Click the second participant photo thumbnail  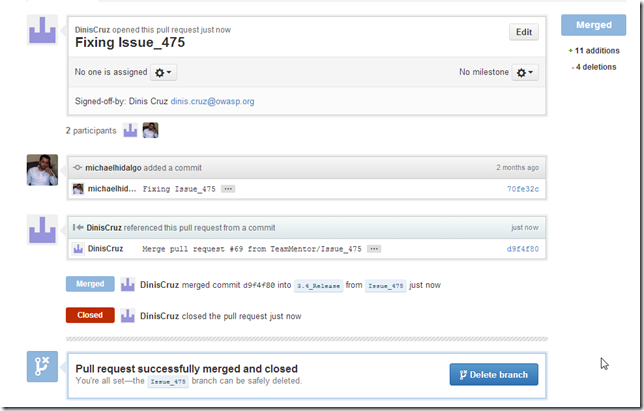tap(151, 130)
